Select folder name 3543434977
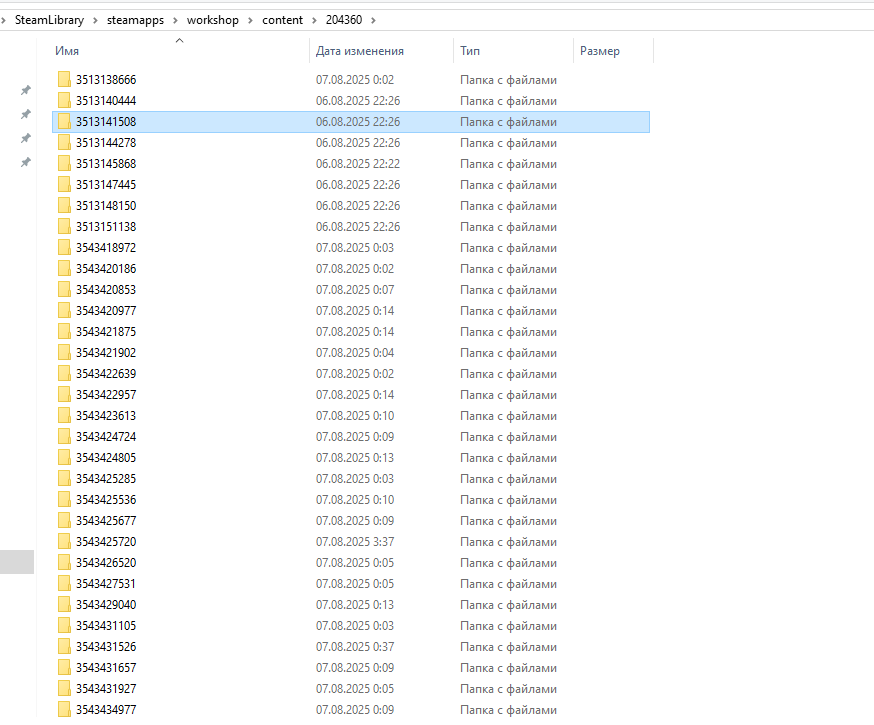The width and height of the screenshot is (874, 725). (106, 710)
